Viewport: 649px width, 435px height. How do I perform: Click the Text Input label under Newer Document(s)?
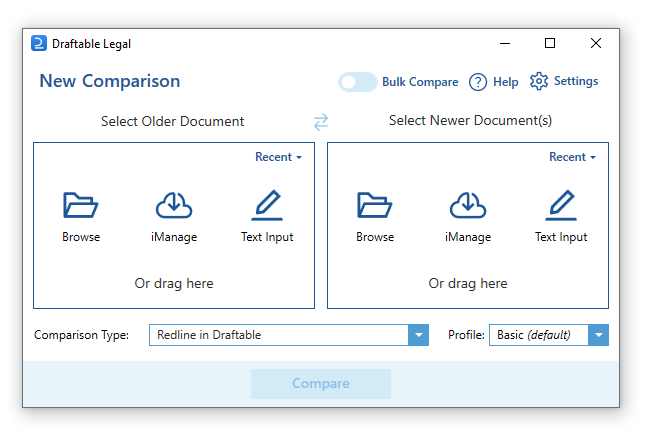[561, 237]
